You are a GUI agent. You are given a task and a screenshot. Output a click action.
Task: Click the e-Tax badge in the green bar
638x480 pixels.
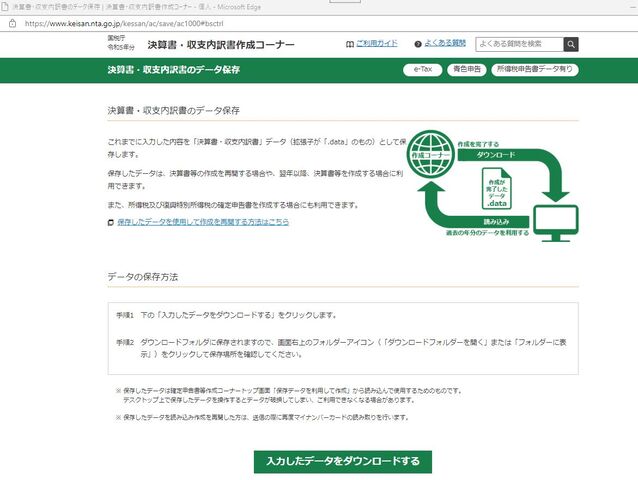click(x=422, y=70)
